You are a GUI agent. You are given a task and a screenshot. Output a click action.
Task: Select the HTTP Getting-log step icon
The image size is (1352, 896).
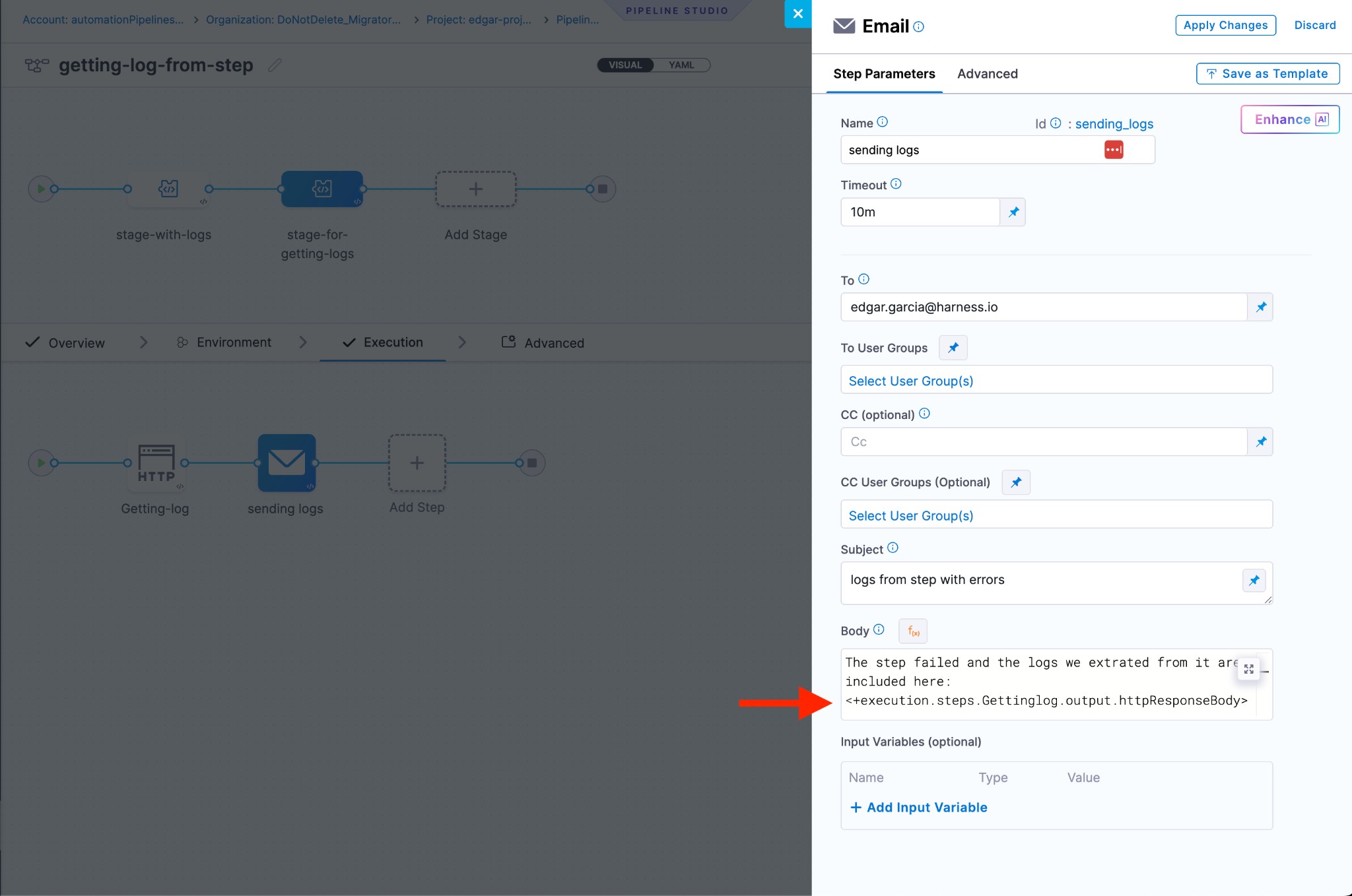[x=156, y=463]
